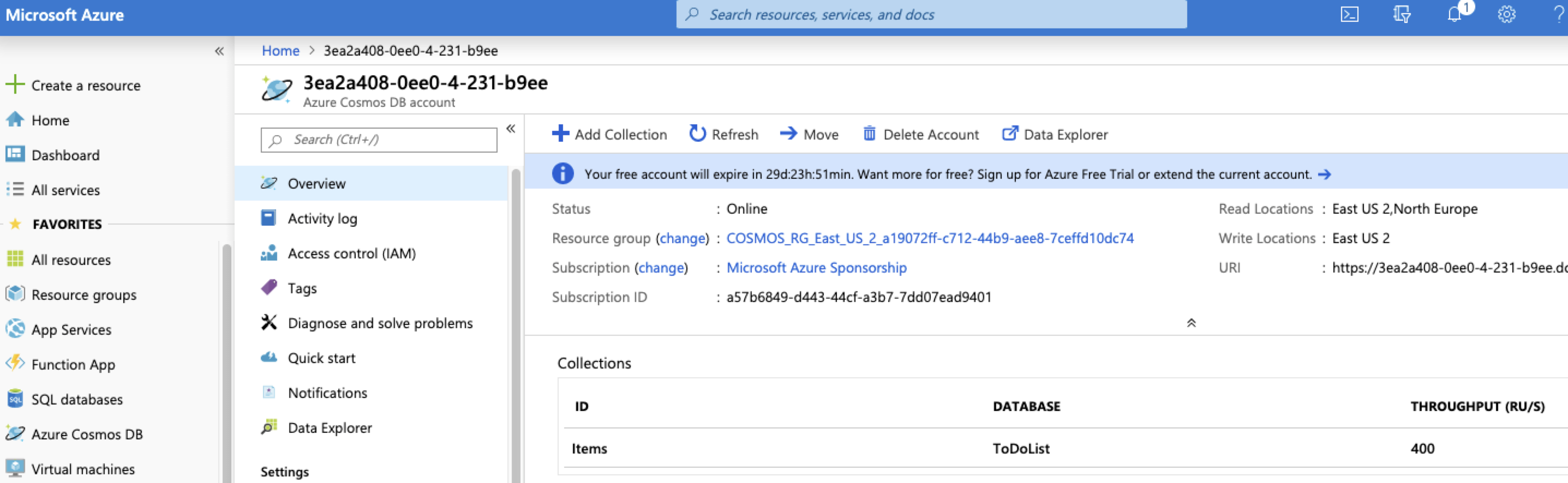Select the Overview menu item
This screenshot has width=1568, height=483.
click(x=372, y=183)
